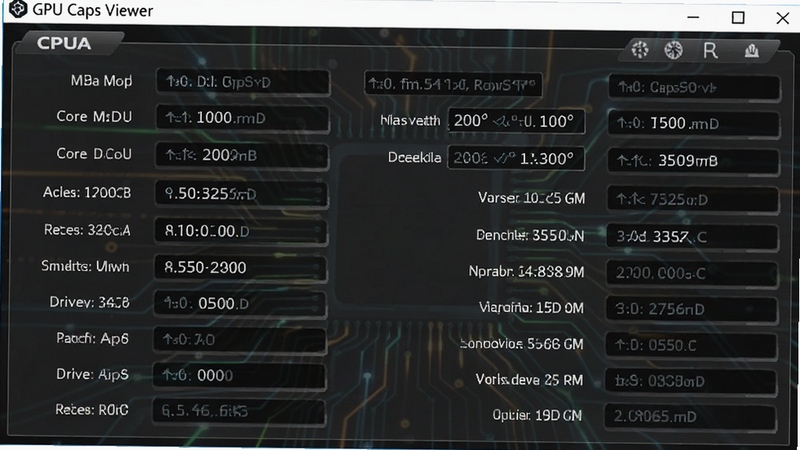Click the Dceekila field showing 1.300°
The height and width of the screenshot is (450, 800).
516,159
